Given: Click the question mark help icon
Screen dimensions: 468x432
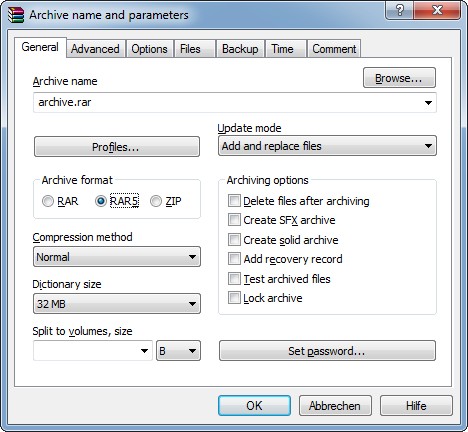Looking at the screenshot, I should tap(400, 10).
